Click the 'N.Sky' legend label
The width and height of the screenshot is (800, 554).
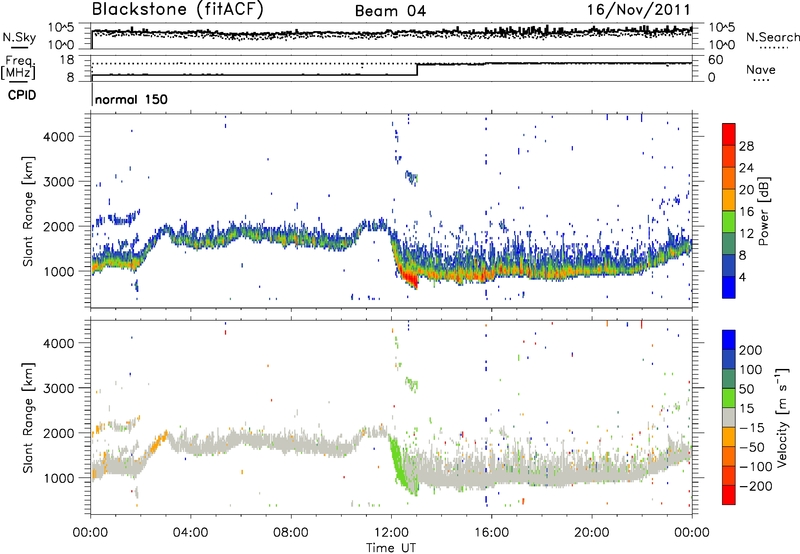click(x=19, y=37)
